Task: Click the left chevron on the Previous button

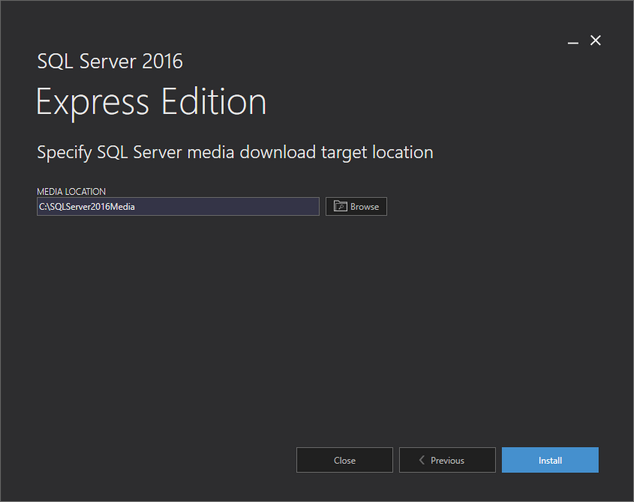Action: pyautogui.click(x=422, y=460)
